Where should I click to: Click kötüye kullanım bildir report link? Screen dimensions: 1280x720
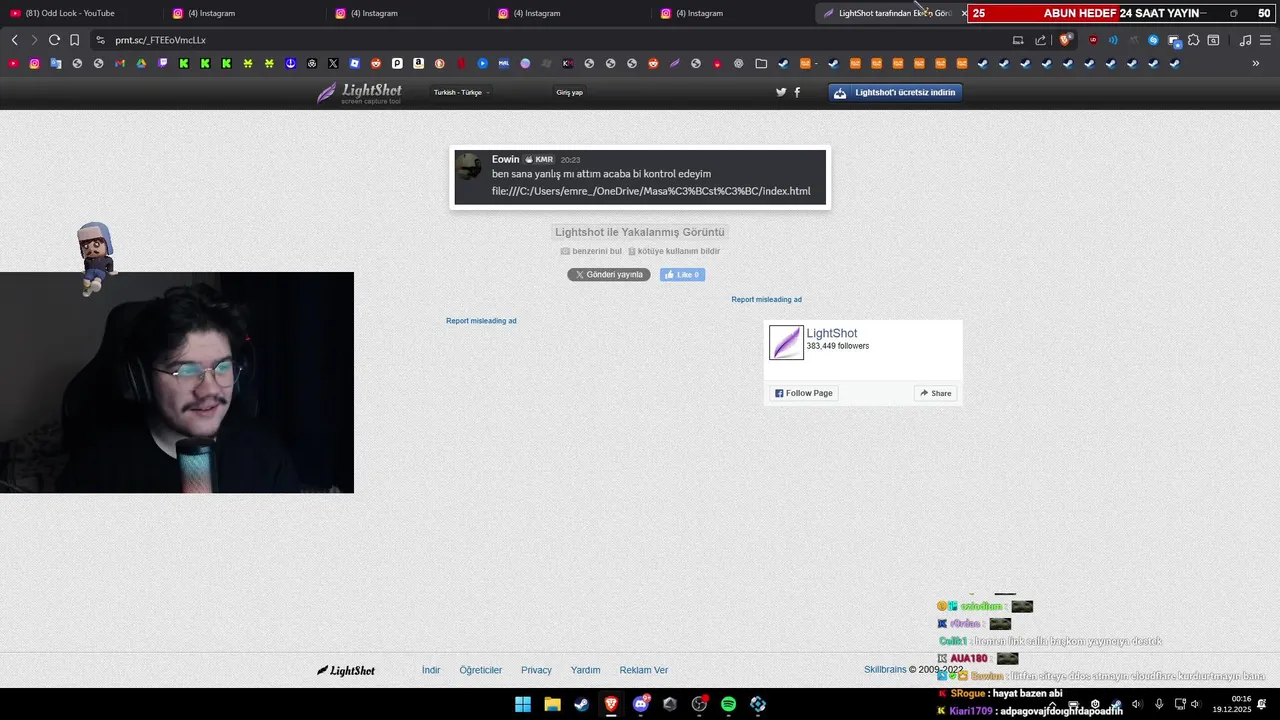(673, 251)
